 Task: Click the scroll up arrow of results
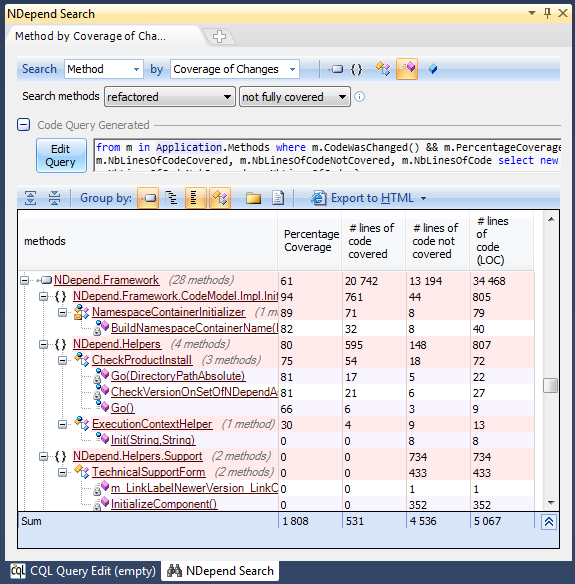click(x=551, y=219)
